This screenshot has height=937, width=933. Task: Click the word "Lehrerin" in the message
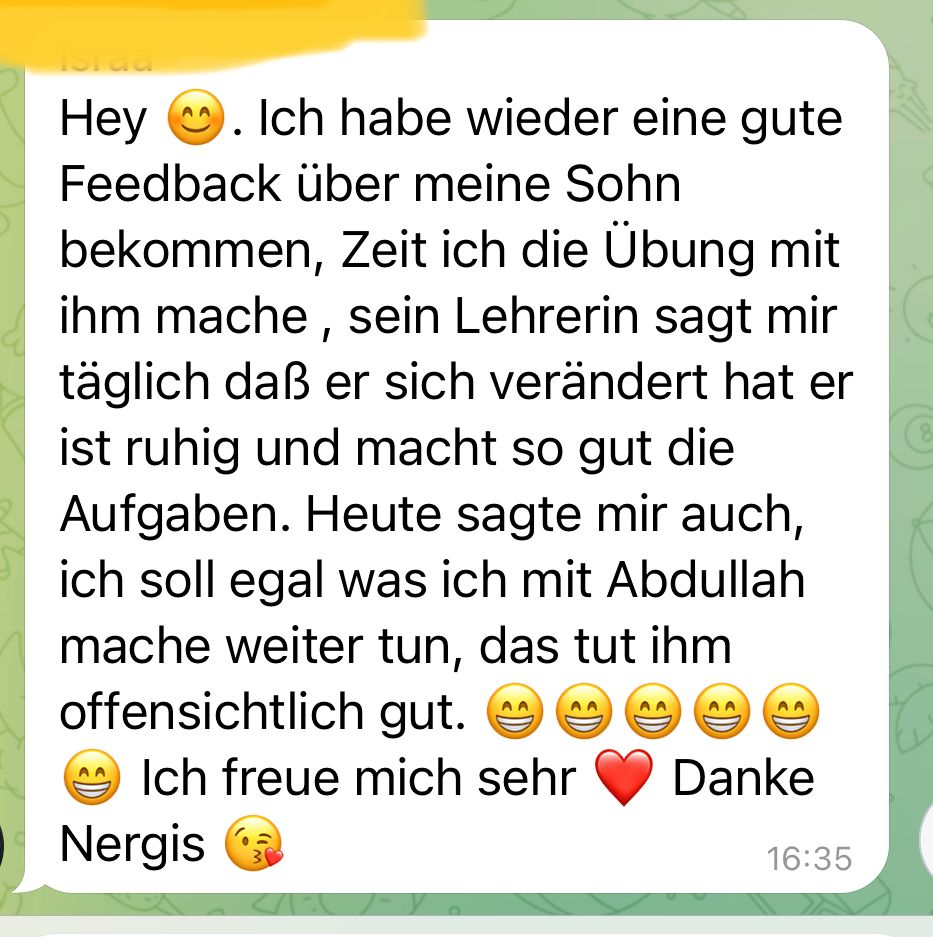(547, 316)
